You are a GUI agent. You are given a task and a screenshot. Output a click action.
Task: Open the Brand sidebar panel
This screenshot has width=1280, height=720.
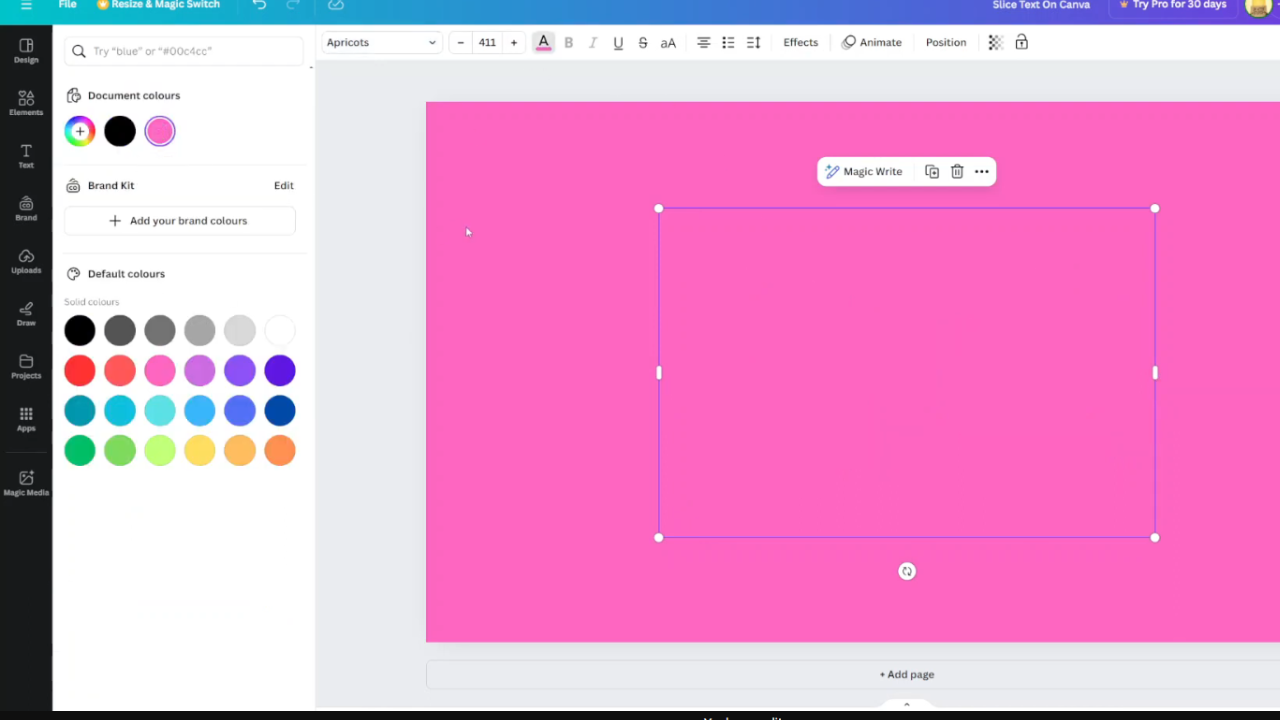point(26,209)
